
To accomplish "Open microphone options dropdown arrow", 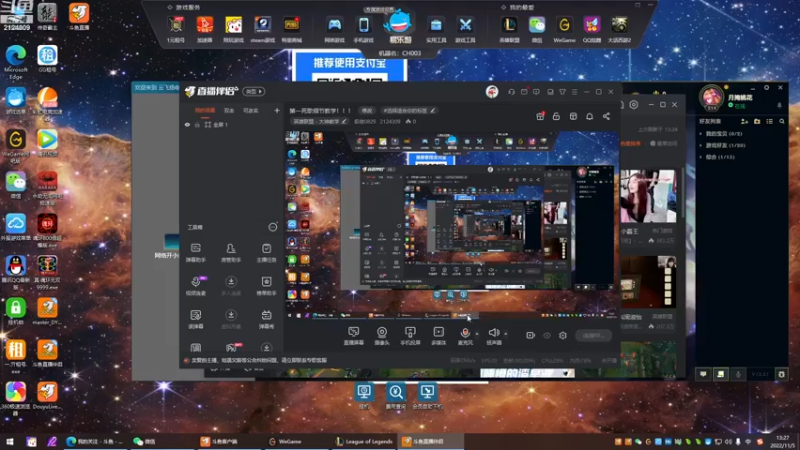I will [x=477, y=334].
